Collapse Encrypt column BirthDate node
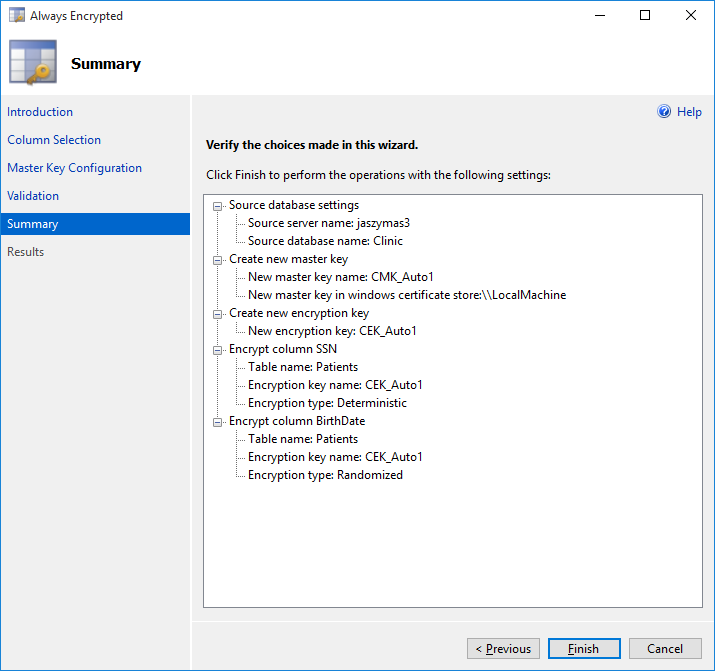The image size is (715, 671). [218, 422]
